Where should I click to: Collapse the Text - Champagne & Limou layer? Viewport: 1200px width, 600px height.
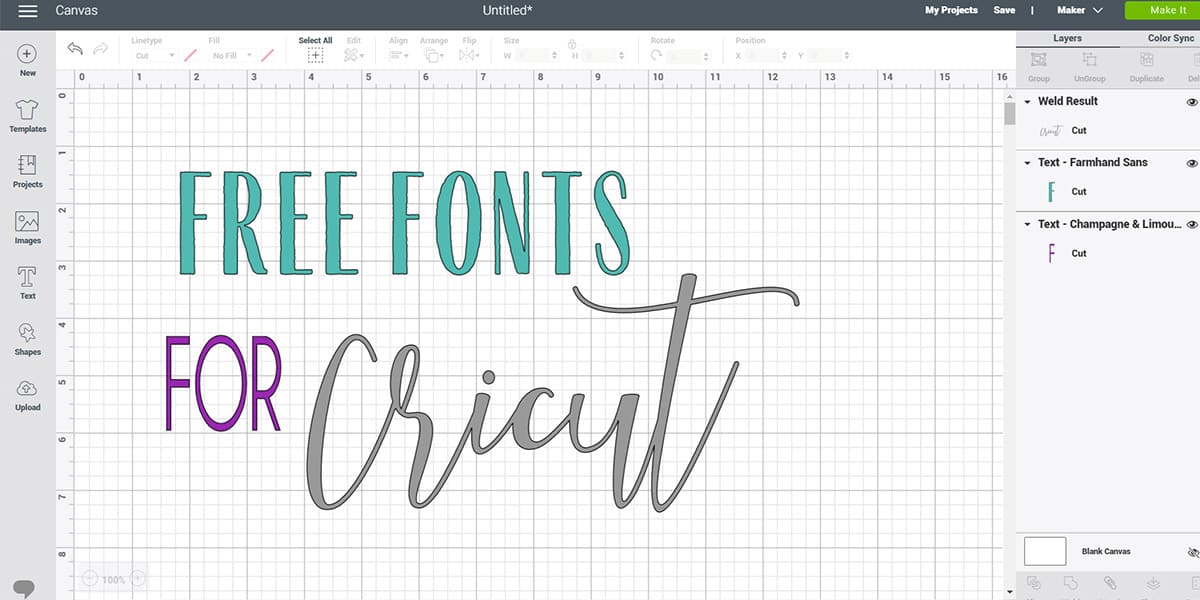(x=1027, y=224)
